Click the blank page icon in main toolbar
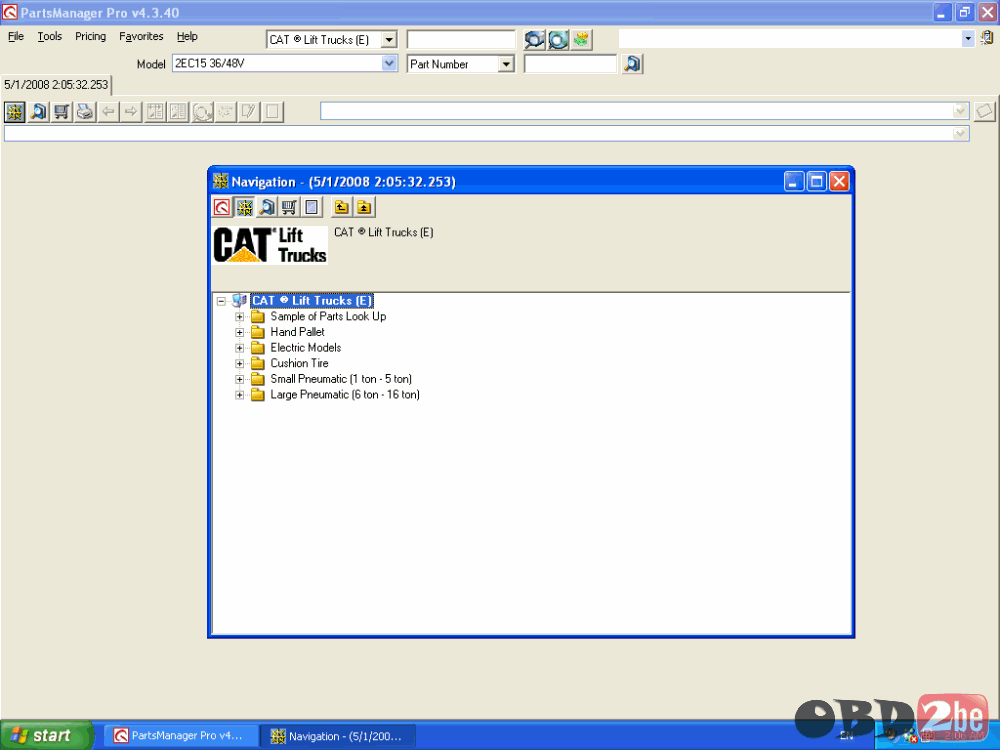This screenshot has width=1000, height=750. tap(272, 112)
